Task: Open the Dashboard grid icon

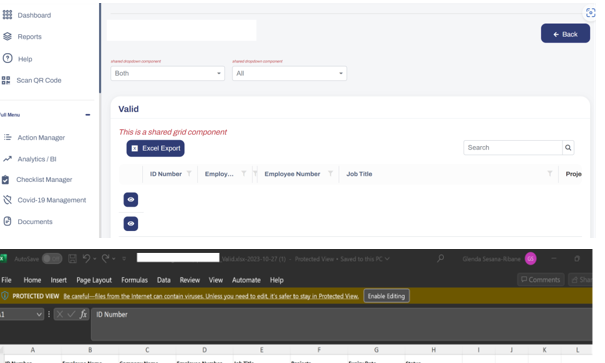Action: [x=7, y=15]
